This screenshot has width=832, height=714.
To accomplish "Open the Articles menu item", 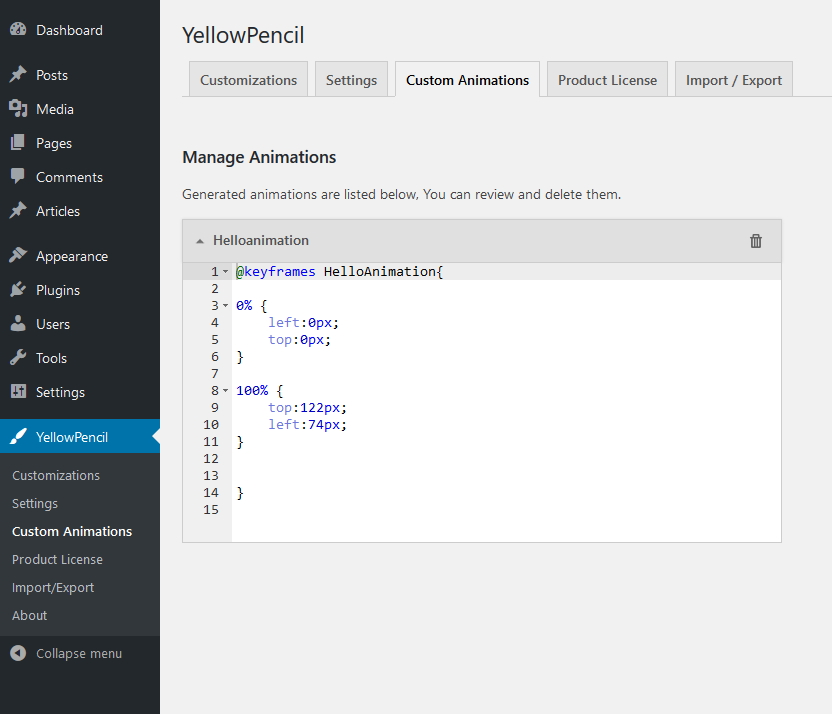I will coord(80,211).
